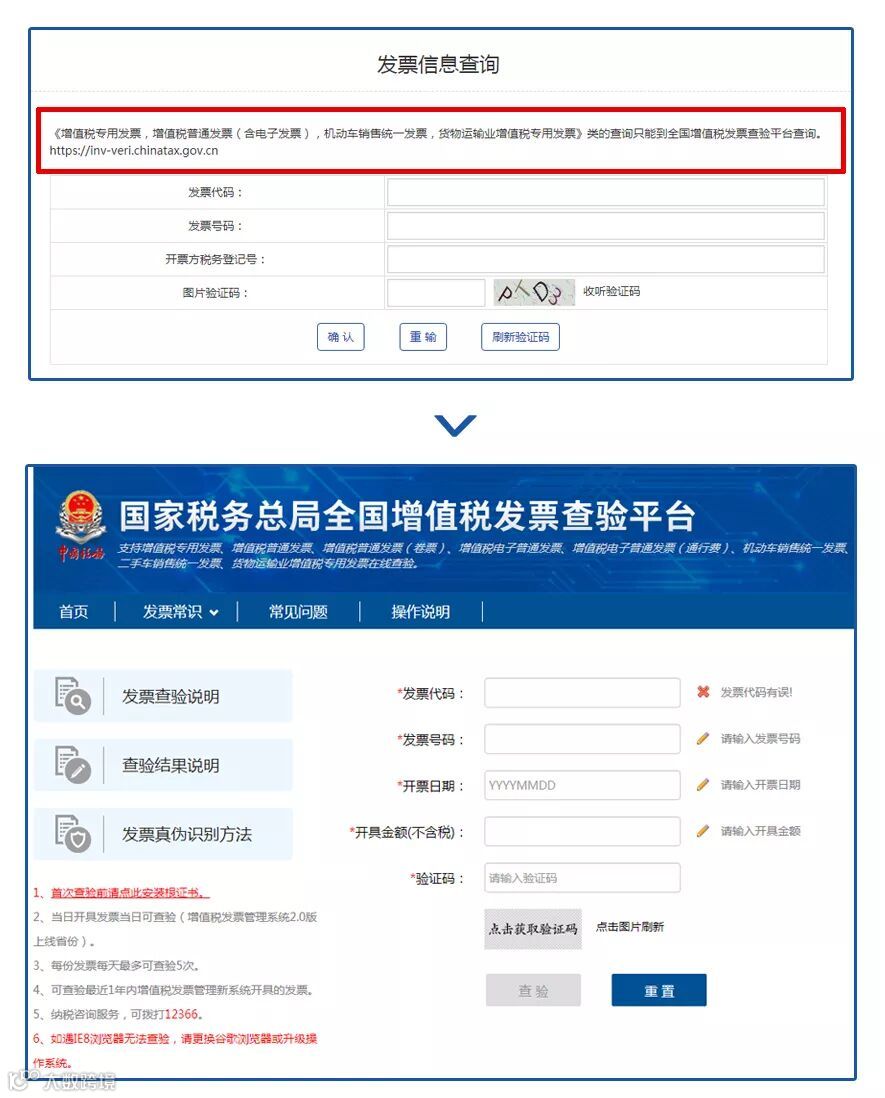Click the pencil icon beside 请输入开票日期
The image size is (885, 1098).
(x=703, y=784)
